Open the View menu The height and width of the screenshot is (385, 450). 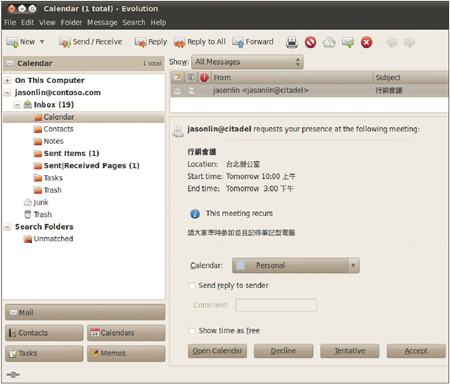tap(47, 22)
